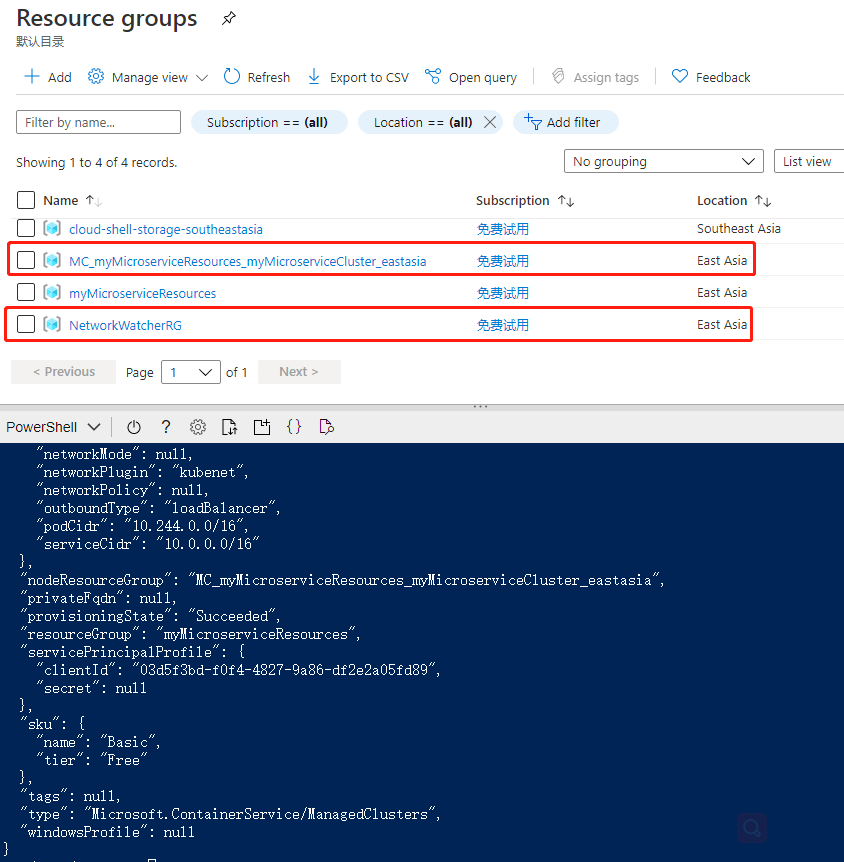Click the panel splitter handle dots

coord(480,407)
